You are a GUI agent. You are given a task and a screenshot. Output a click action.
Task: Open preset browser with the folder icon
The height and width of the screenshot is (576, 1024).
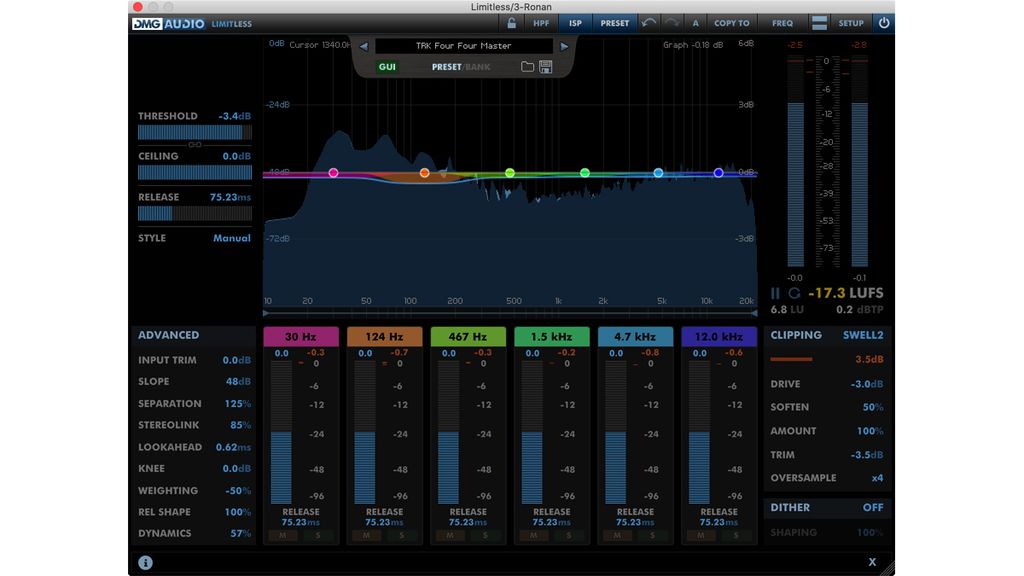click(x=527, y=66)
